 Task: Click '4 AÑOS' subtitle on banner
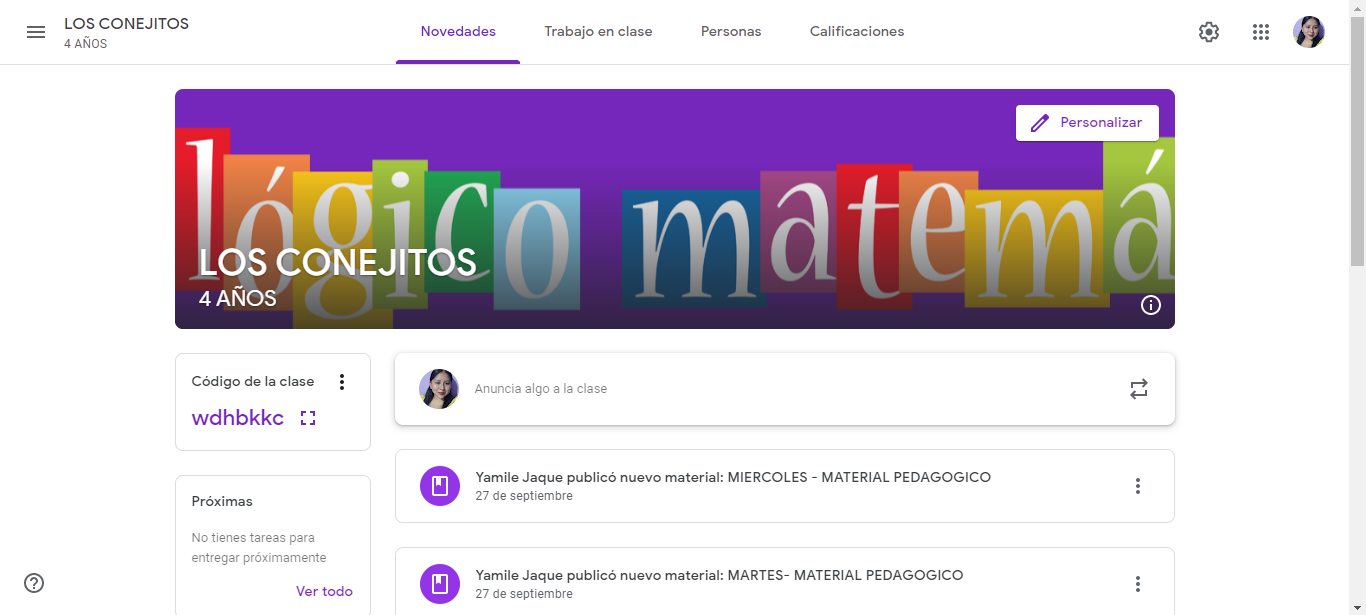(238, 298)
